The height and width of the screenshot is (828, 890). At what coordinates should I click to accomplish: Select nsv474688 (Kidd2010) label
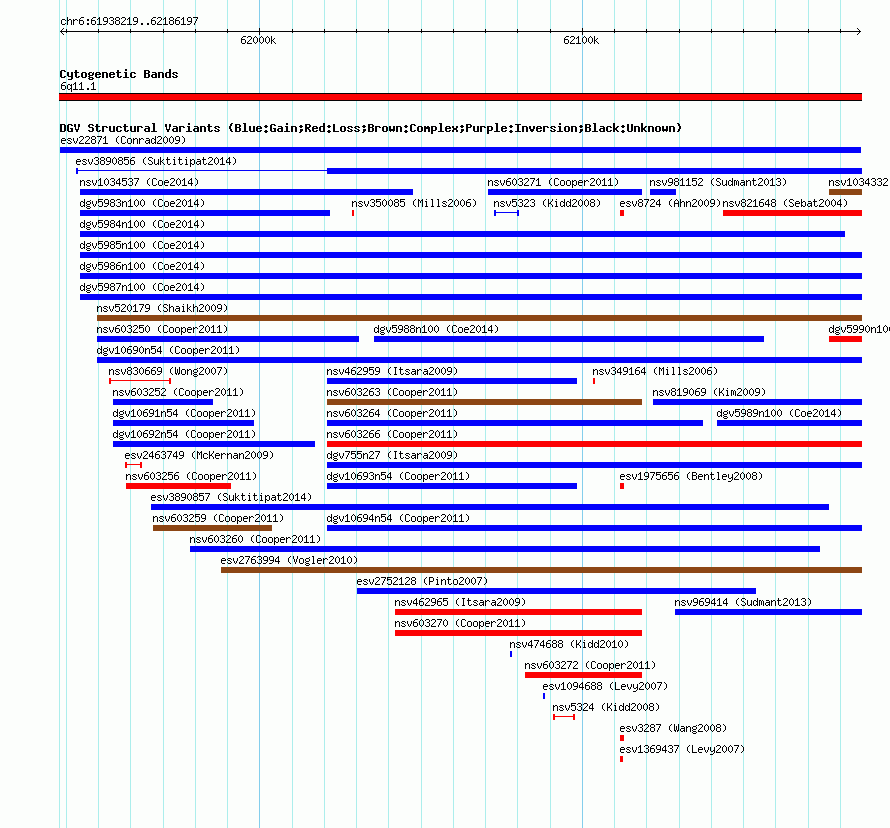coord(569,644)
